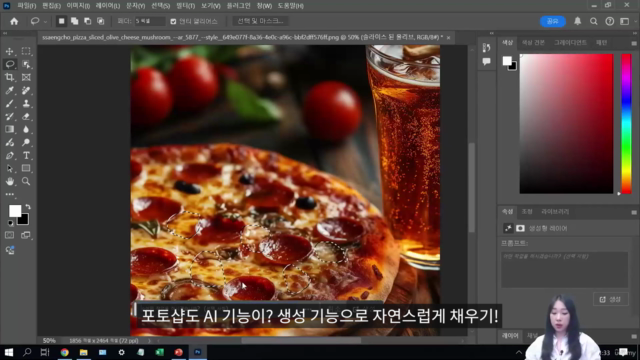Select the Rectangular Marquee tool
Viewport: 640px width, 360px height.
pyautogui.click(x=26, y=51)
